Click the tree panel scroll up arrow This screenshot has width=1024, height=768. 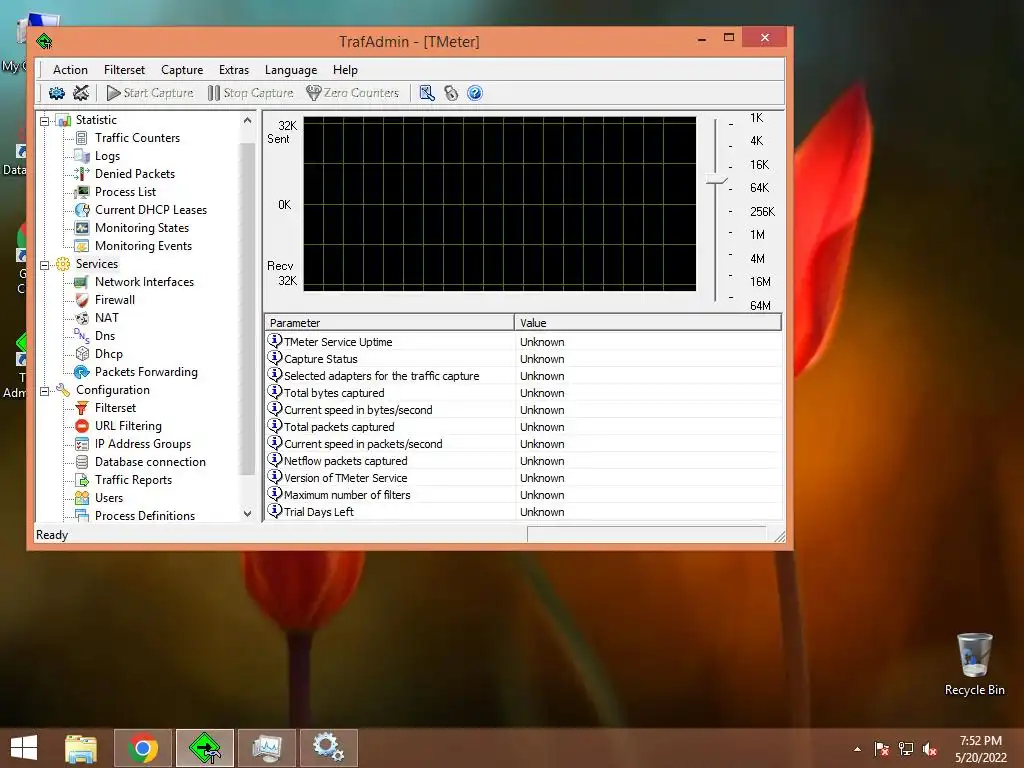[248, 120]
